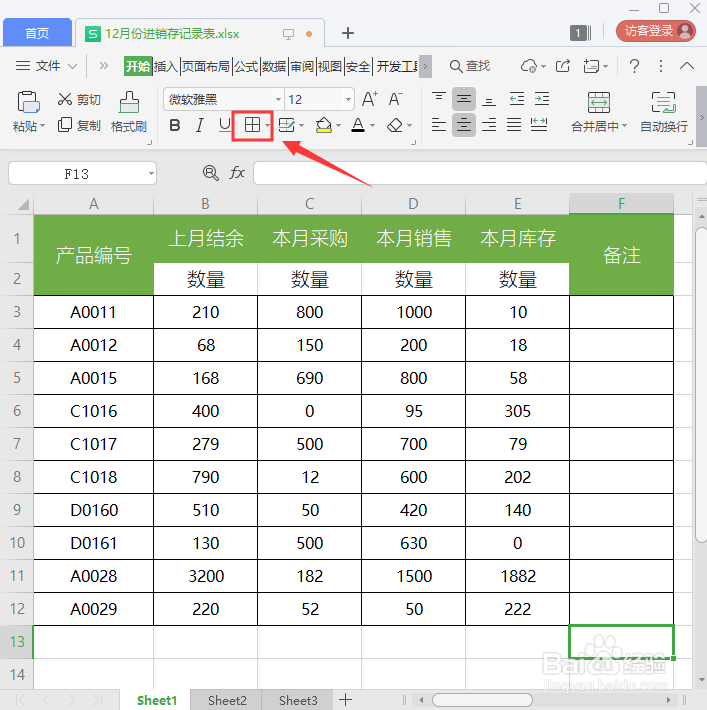707x710 pixels.
Task: Collapse the ribbon with the chevron
Action: 687,66
